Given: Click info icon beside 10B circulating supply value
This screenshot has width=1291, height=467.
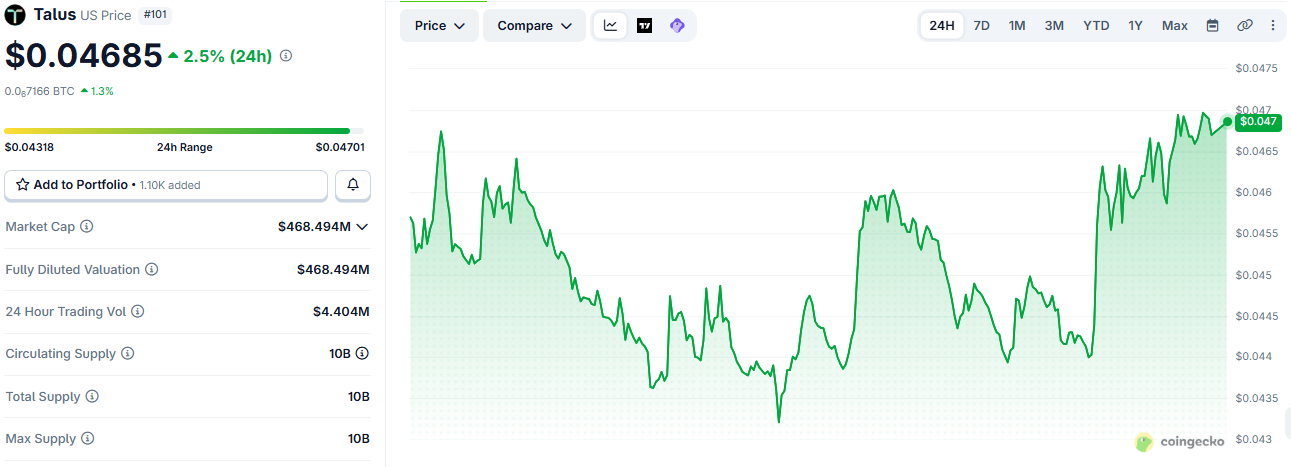Looking at the screenshot, I should pos(362,354).
